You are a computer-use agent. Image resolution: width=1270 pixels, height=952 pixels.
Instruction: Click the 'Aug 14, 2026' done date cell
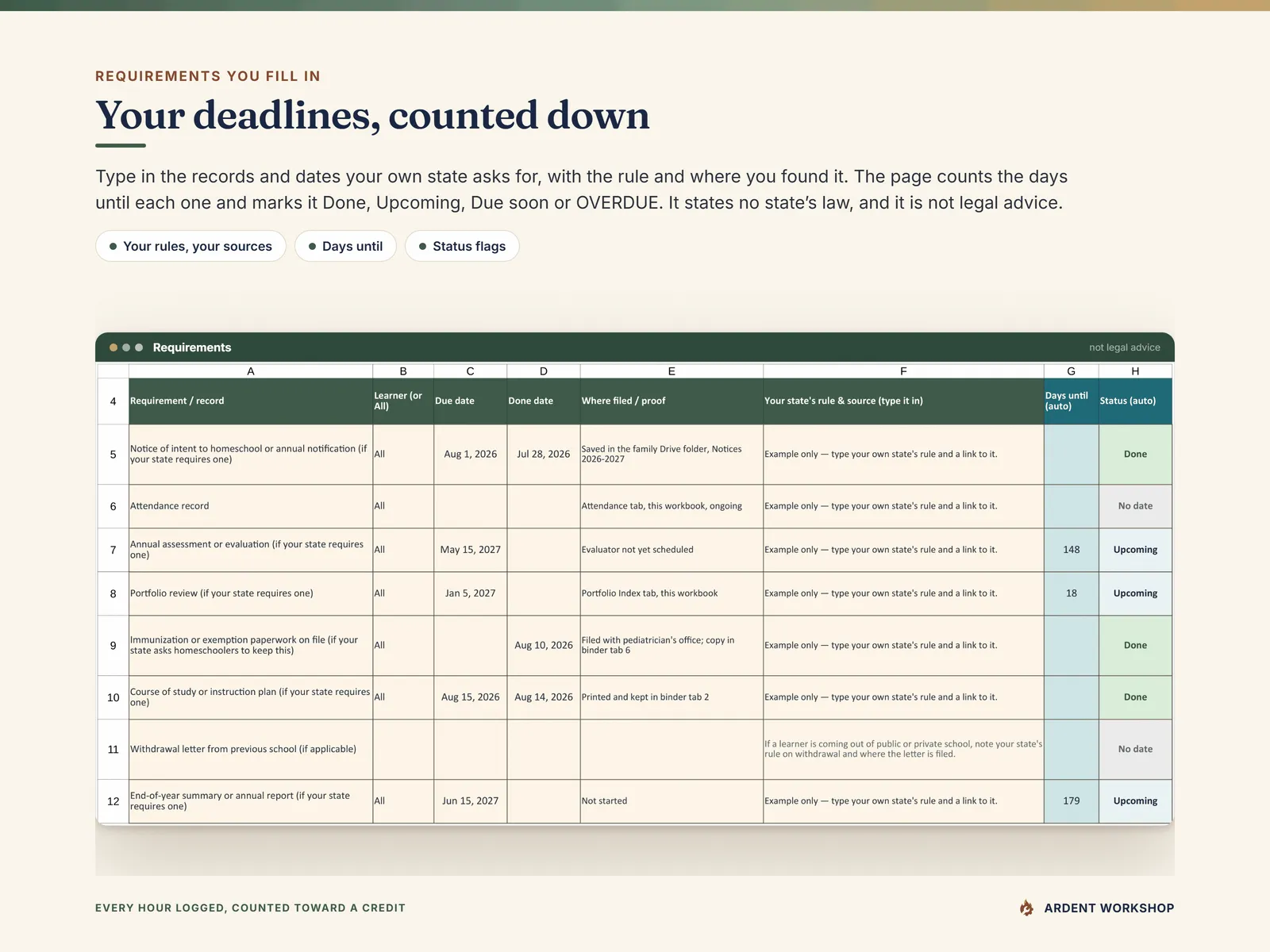[x=544, y=697]
